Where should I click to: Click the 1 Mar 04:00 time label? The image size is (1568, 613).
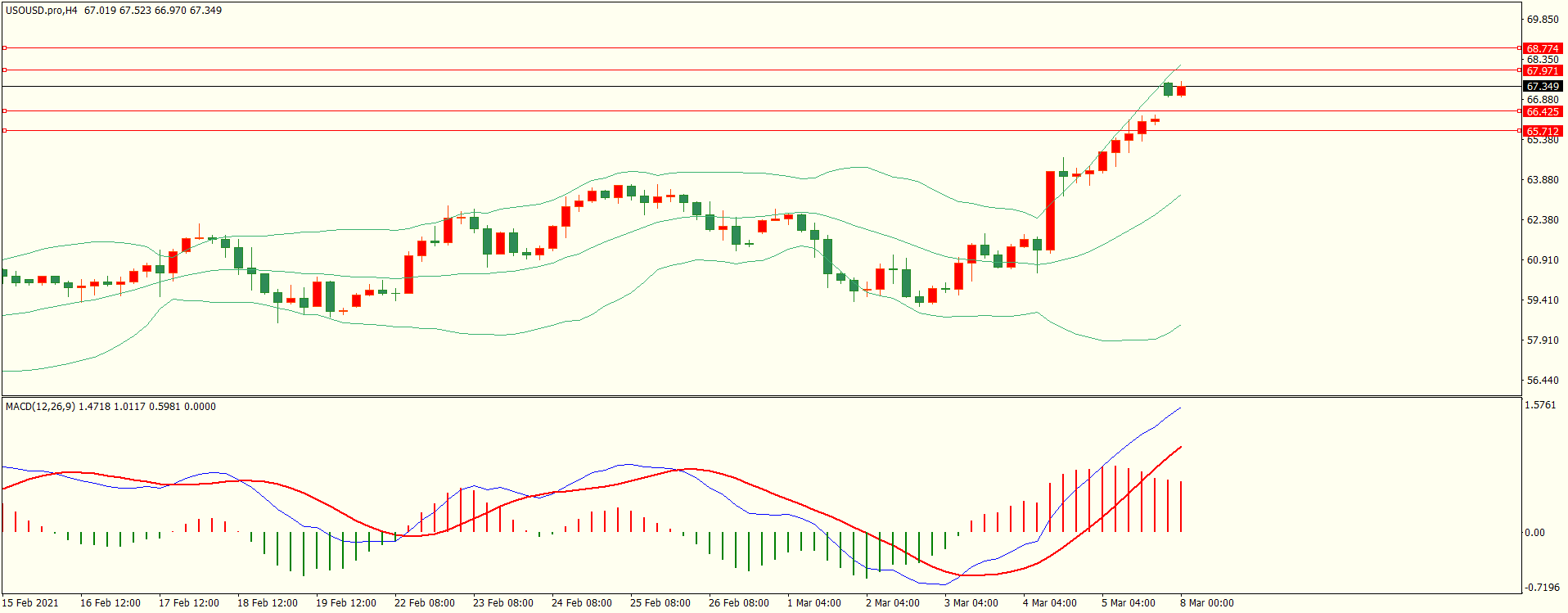(x=813, y=603)
